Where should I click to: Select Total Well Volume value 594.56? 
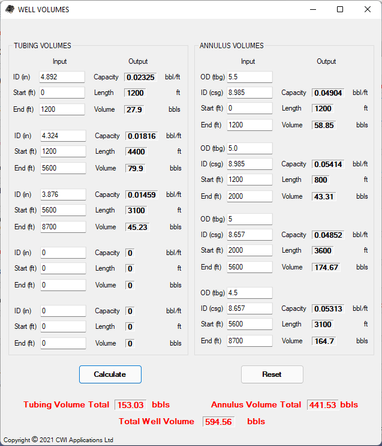[x=218, y=422]
